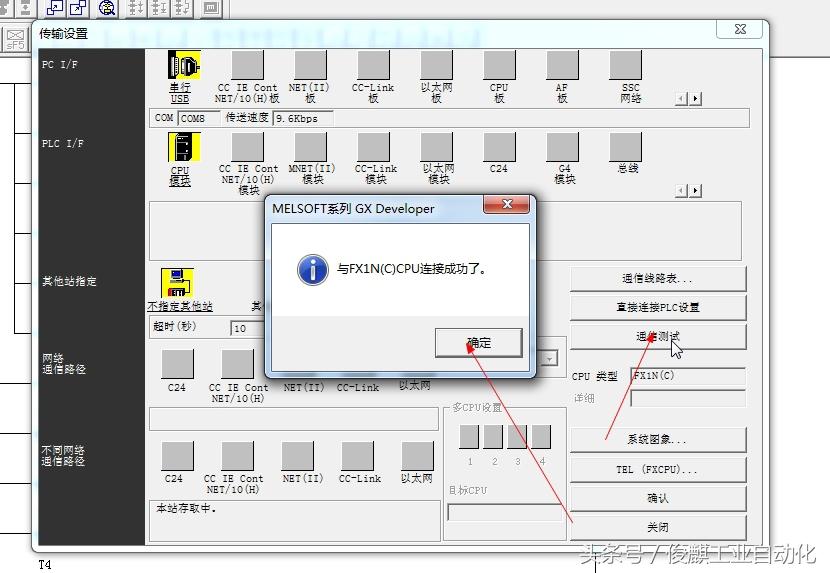Click the 与FX1N(C)CPU连接成功了。 message text
This screenshot has width=830, height=573.
click(412, 269)
